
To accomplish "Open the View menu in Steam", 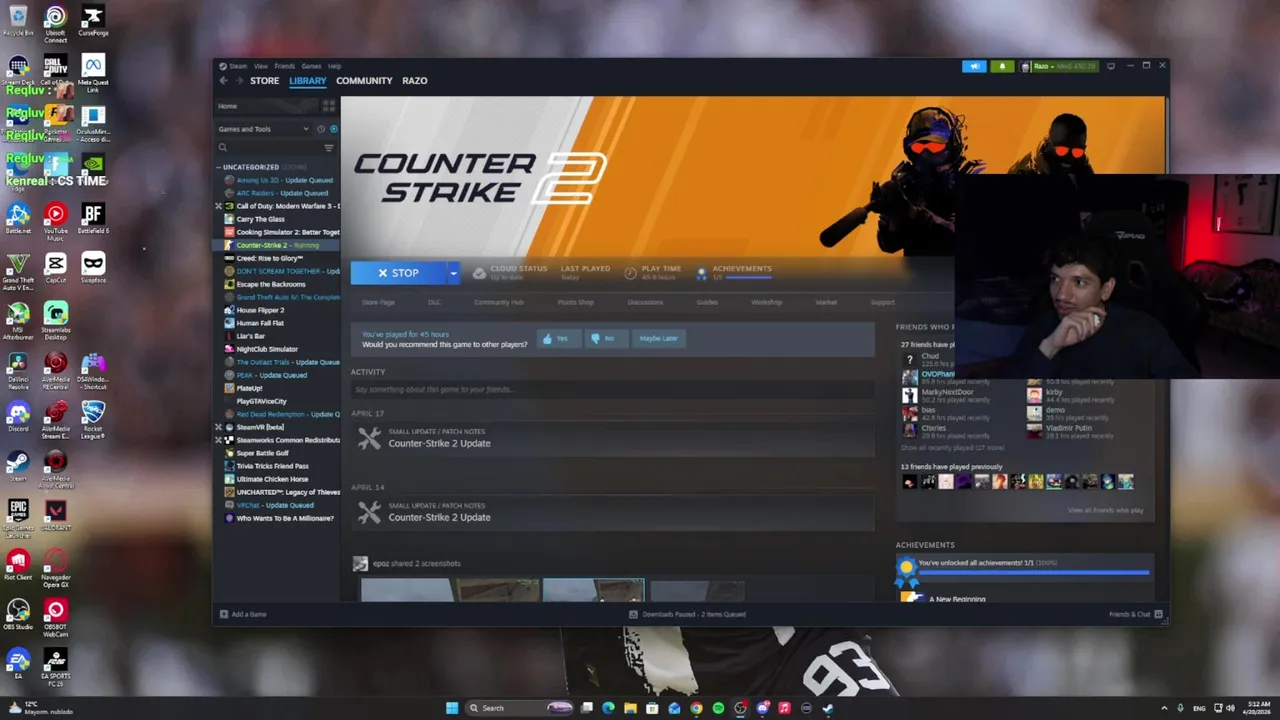I will (x=260, y=66).
